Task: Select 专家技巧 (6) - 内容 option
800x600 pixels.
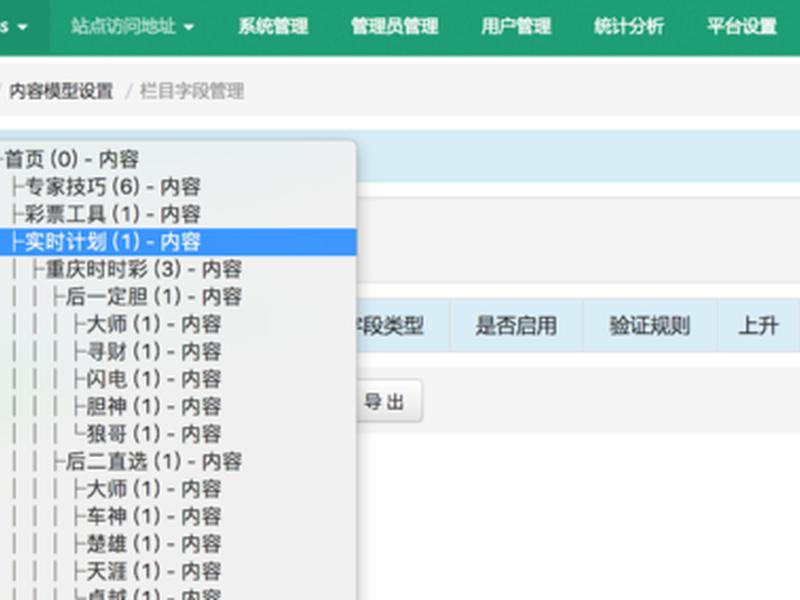Action: (x=178, y=187)
